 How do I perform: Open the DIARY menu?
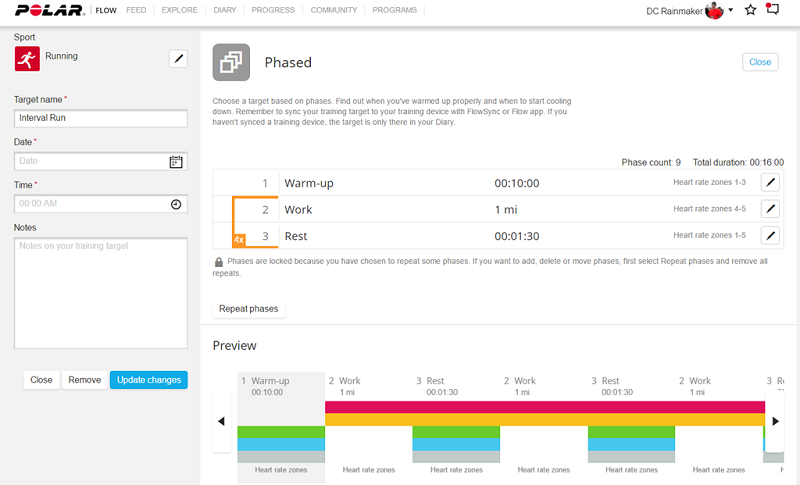tap(224, 10)
